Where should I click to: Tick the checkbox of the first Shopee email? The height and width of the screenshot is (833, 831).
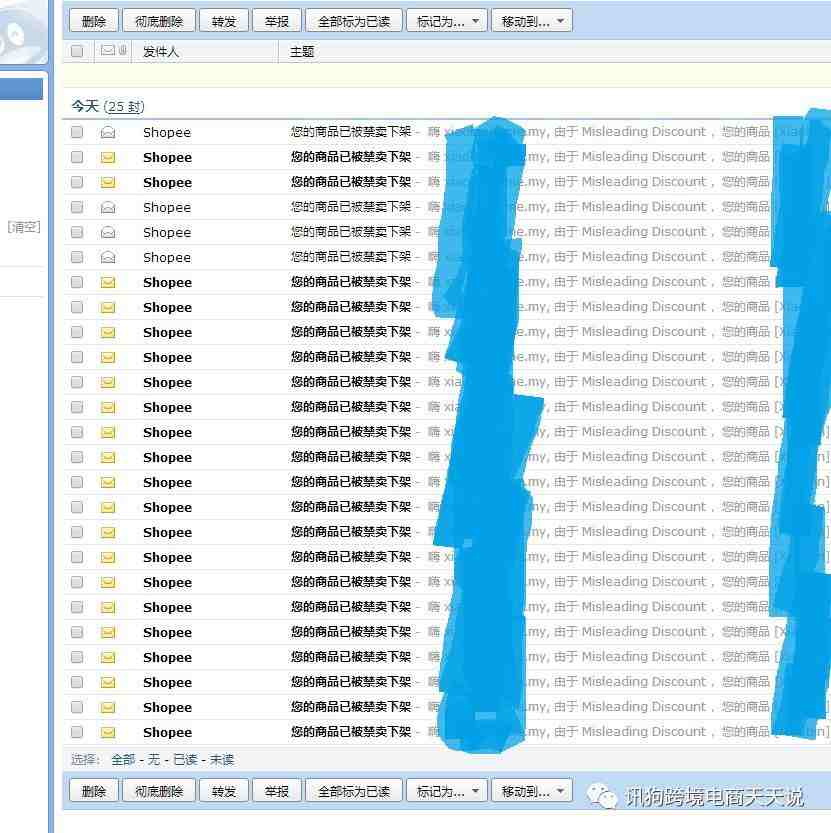[78, 132]
